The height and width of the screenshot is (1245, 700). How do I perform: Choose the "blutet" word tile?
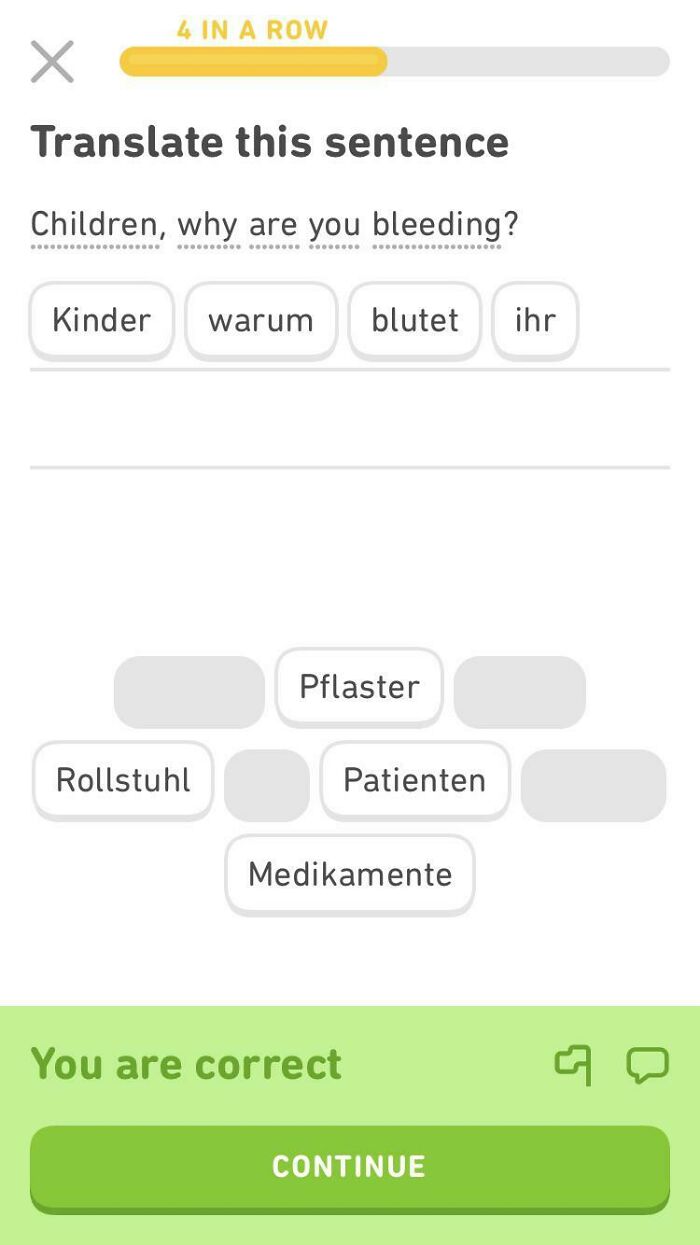point(413,319)
